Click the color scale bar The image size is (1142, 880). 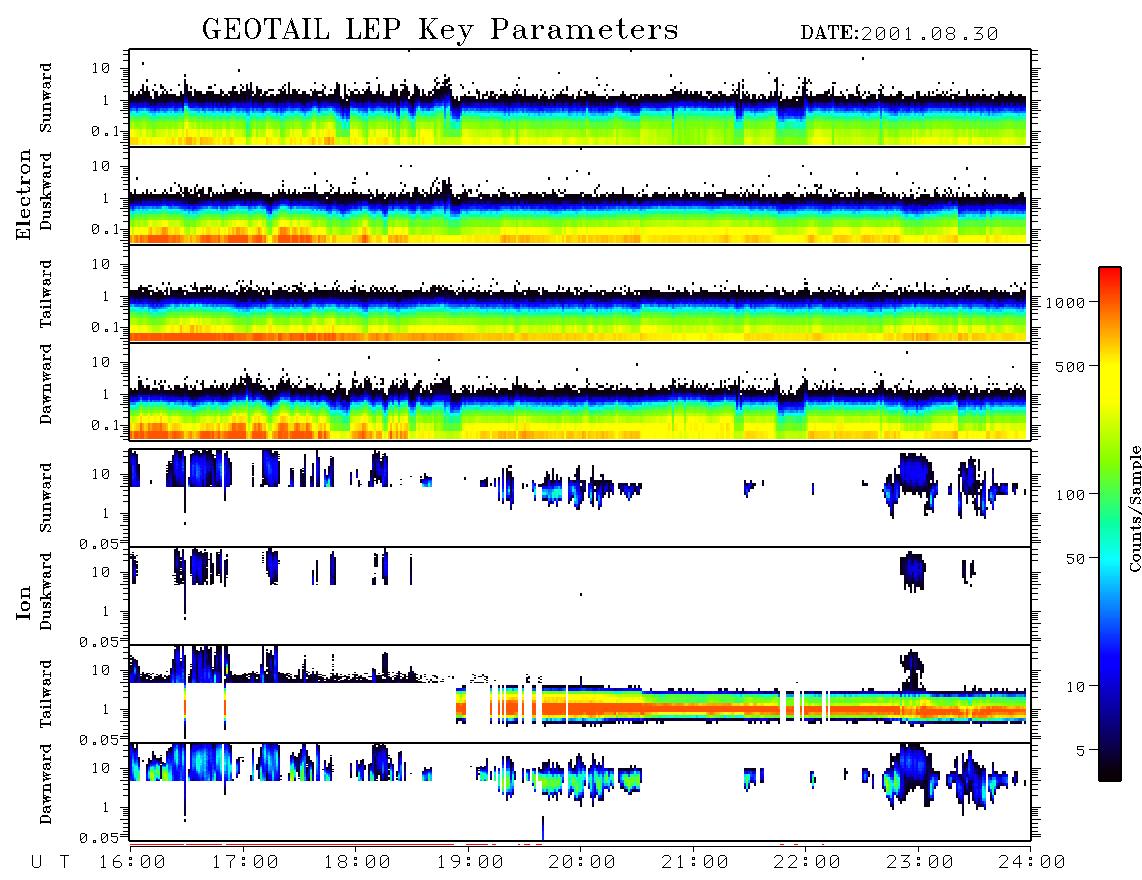(x=1109, y=524)
